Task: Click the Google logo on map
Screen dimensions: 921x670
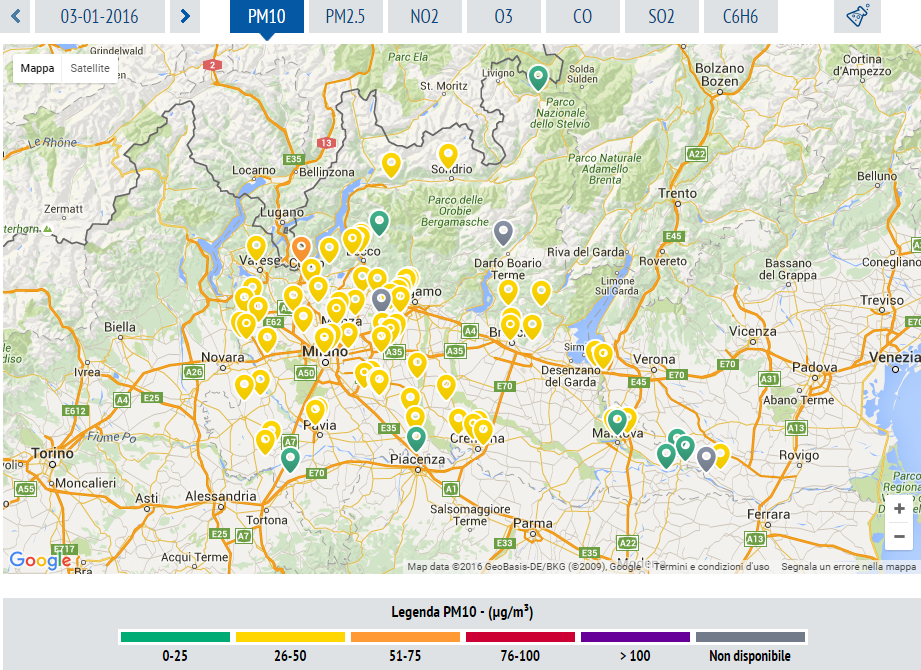Action: point(40,560)
